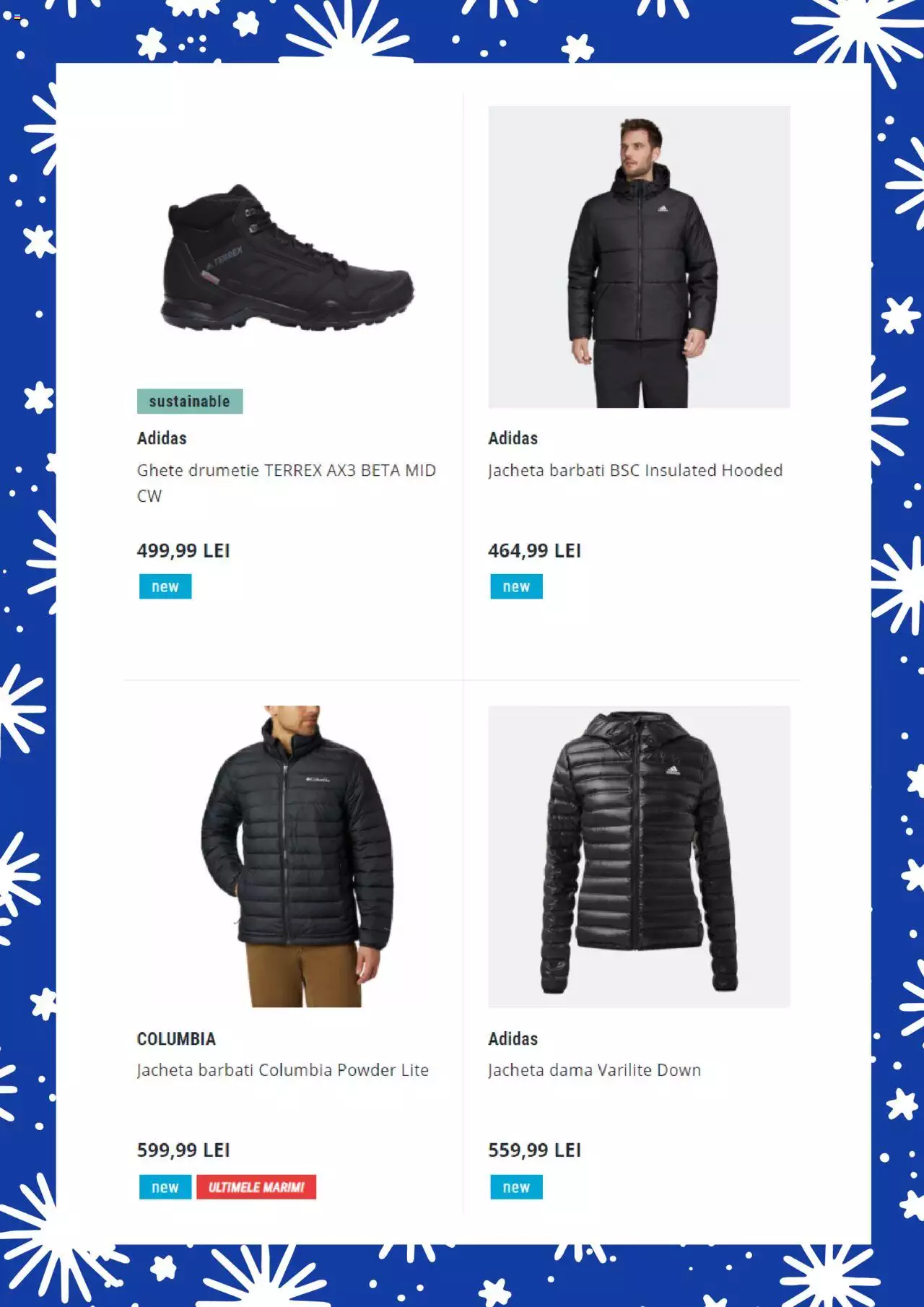
Task: Open 'Jacheta barbati Columbia Powder Lite' title
Action: [283, 1070]
